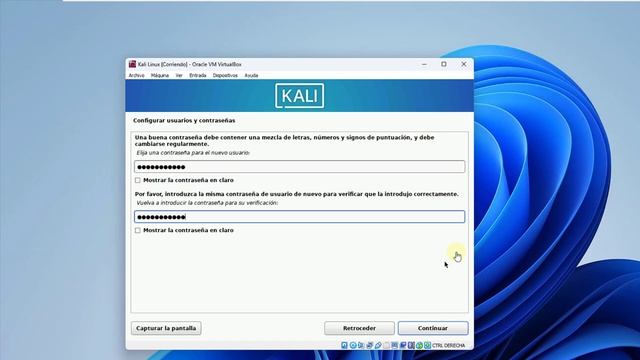Click the Retroceder button
The width and height of the screenshot is (640, 360).
(359, 328)
